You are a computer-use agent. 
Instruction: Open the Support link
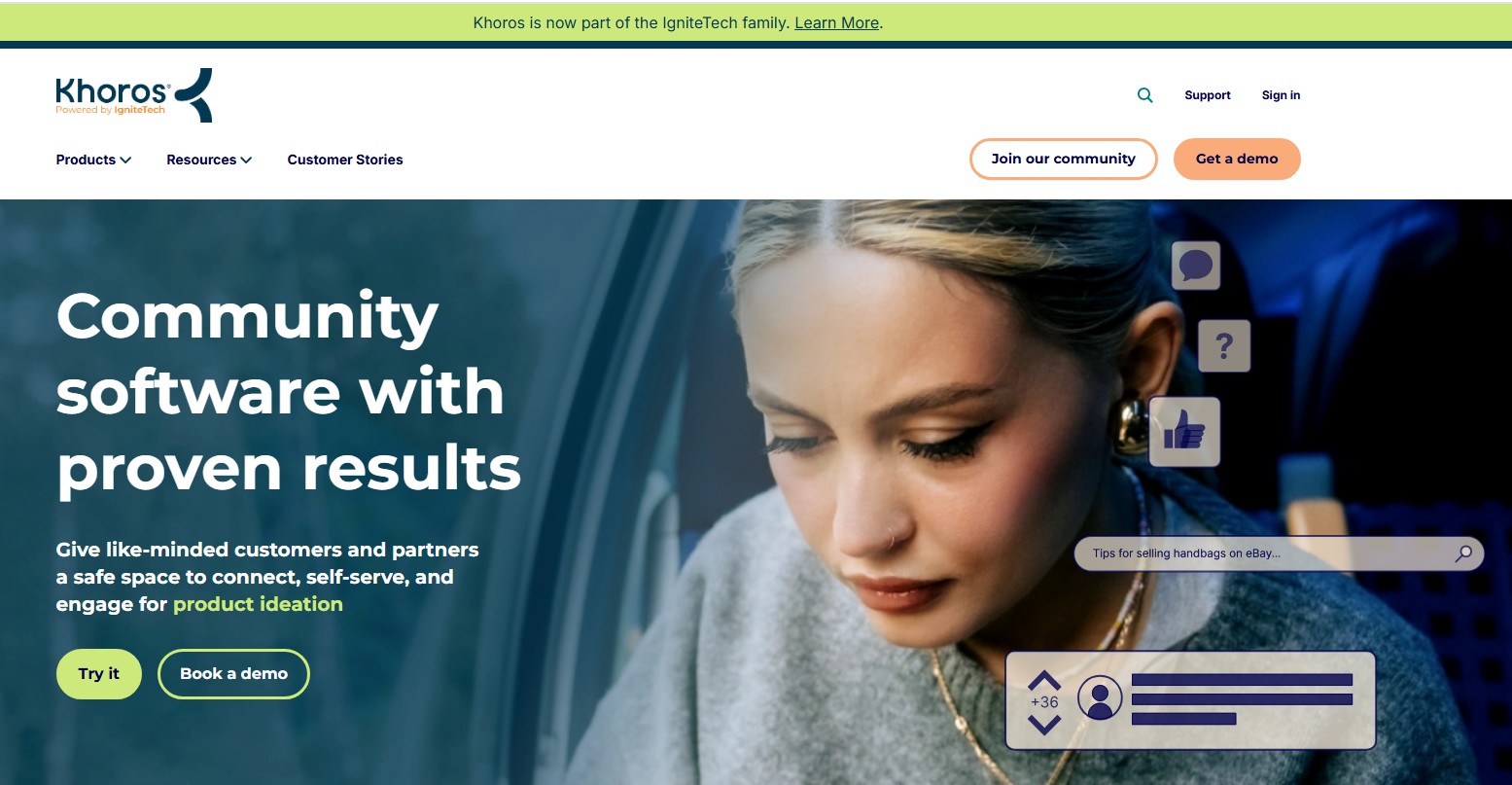1208,95
